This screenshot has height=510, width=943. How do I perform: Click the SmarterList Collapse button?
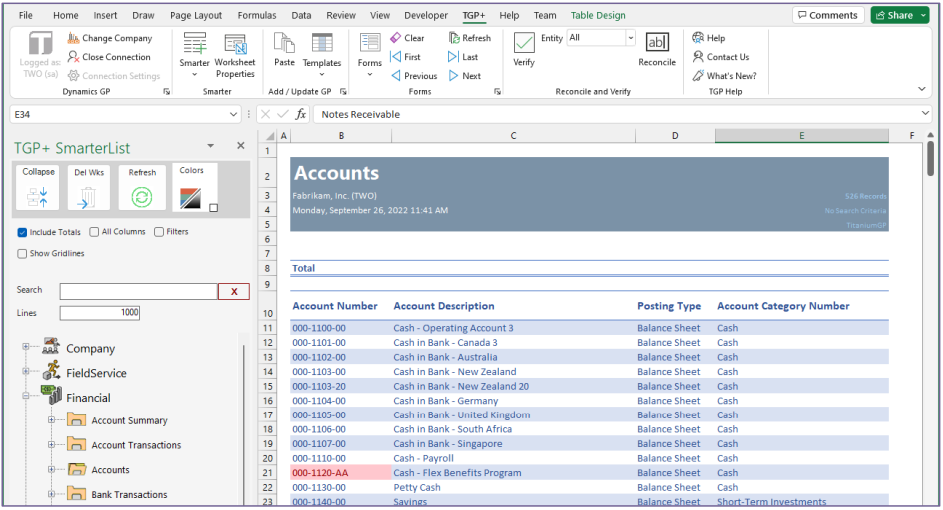[x=37, y=188]
